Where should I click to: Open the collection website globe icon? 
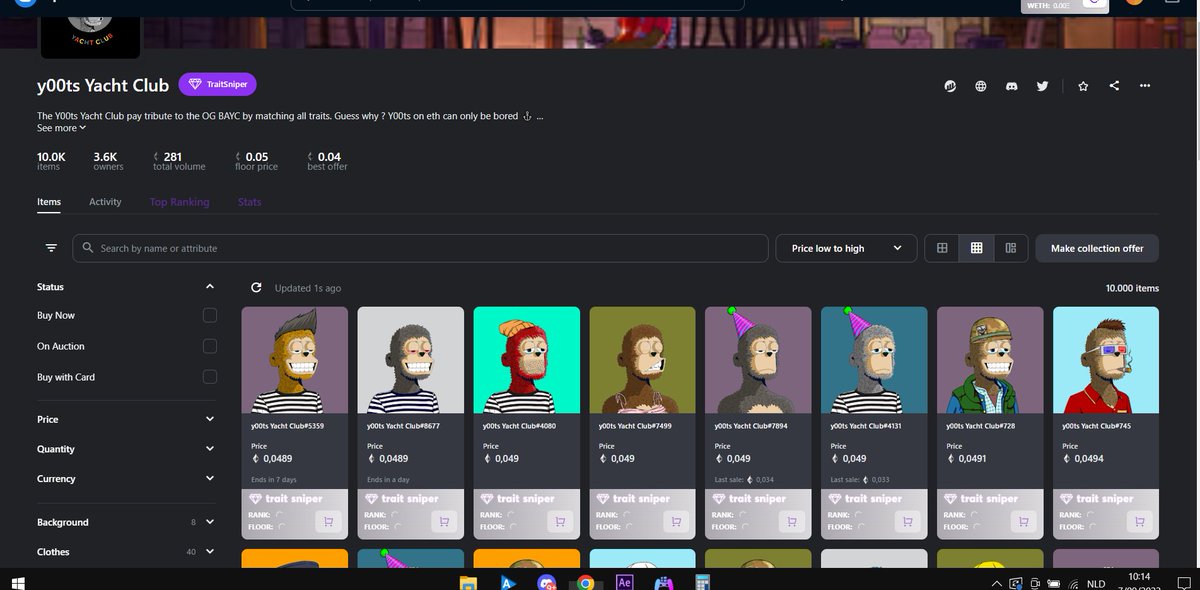coord(981,86)
